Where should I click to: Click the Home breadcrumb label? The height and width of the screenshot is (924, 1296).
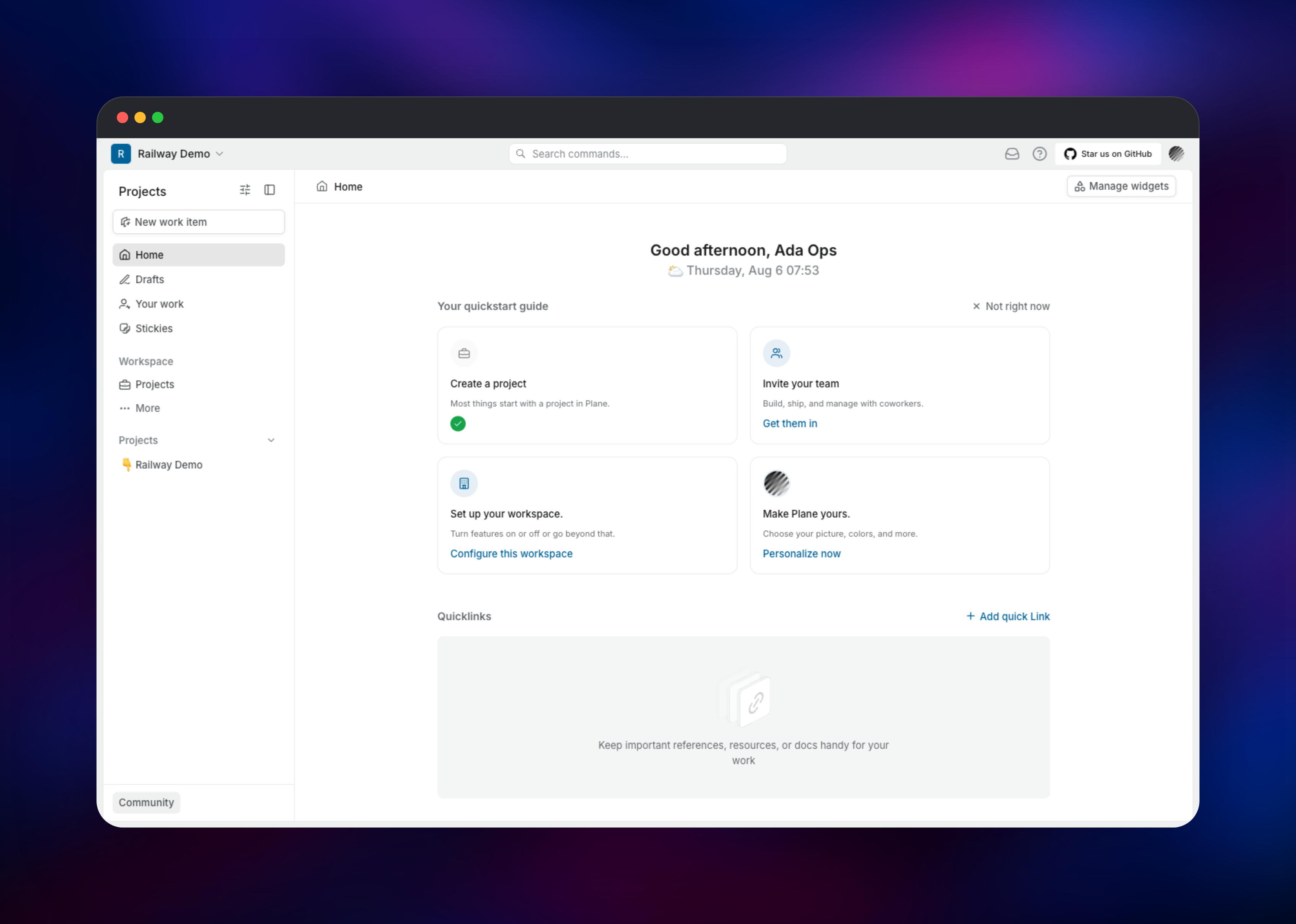pyautogui.click(x=348, y=186)
